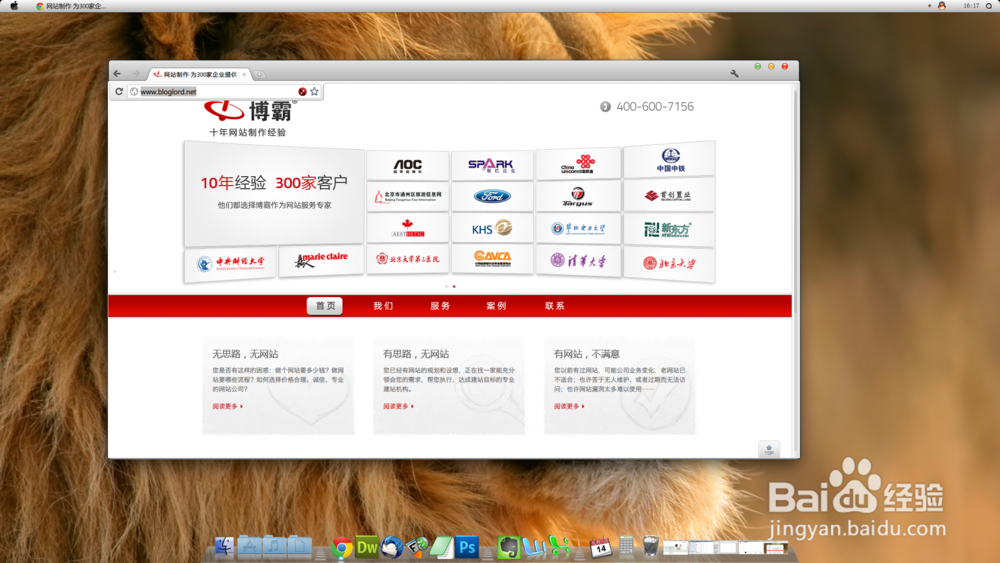
Task: Click the user icon in menu bar
Action: [x=941, y=6]
